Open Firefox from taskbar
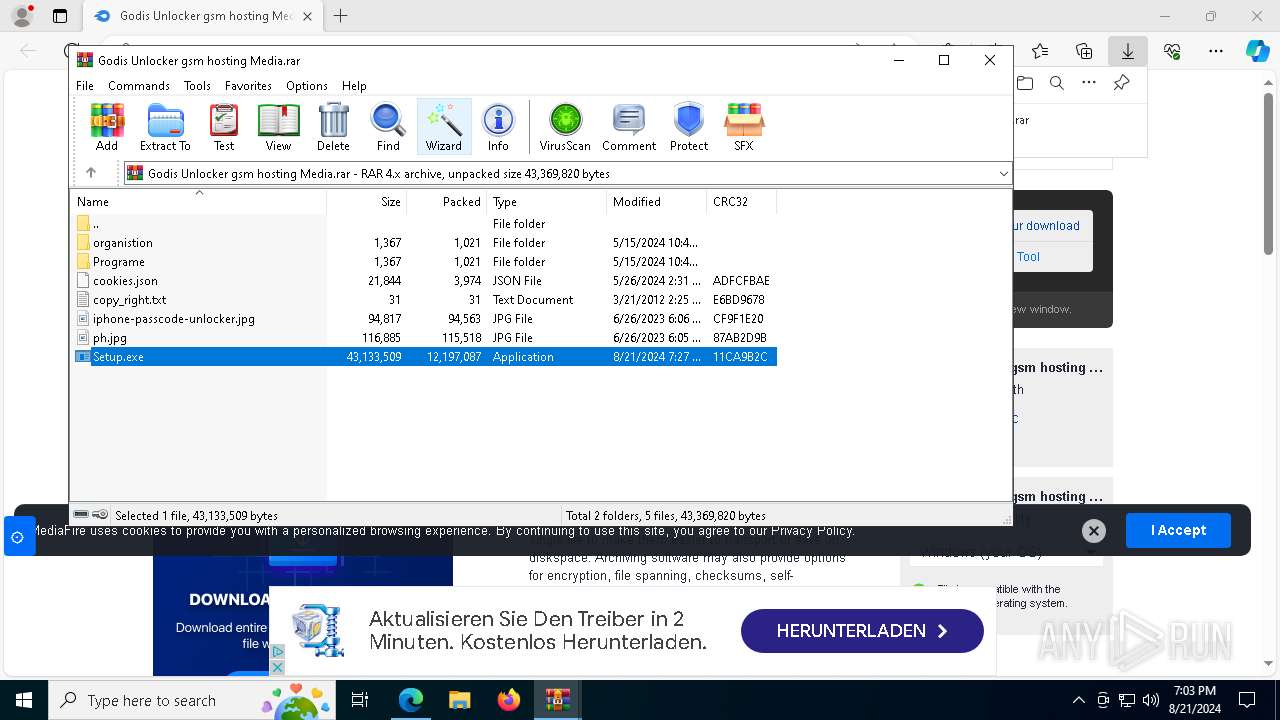1280x720 pixels. 509,700
